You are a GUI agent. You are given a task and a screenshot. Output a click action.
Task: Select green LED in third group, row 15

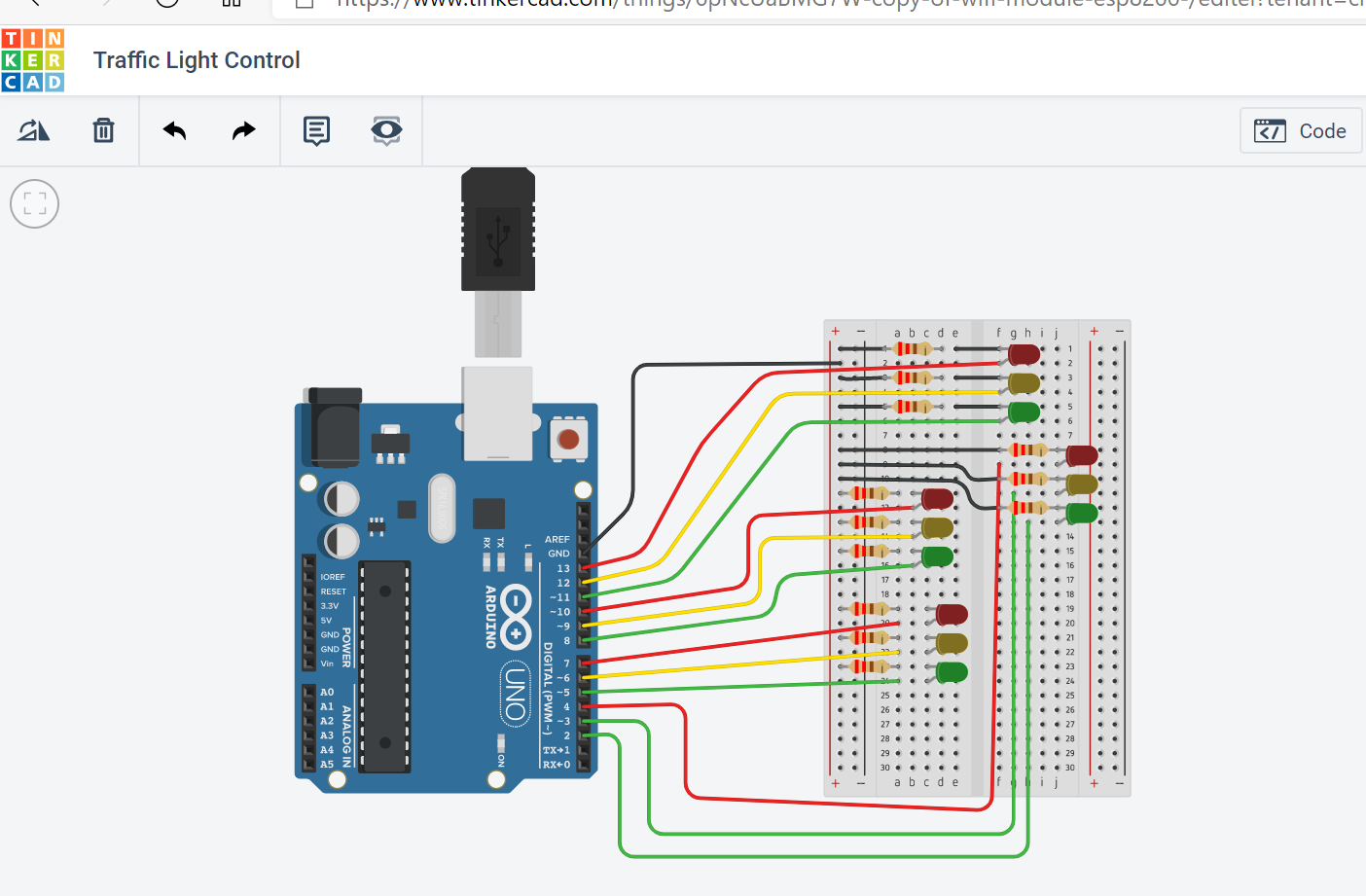click(x=937, y=556)
